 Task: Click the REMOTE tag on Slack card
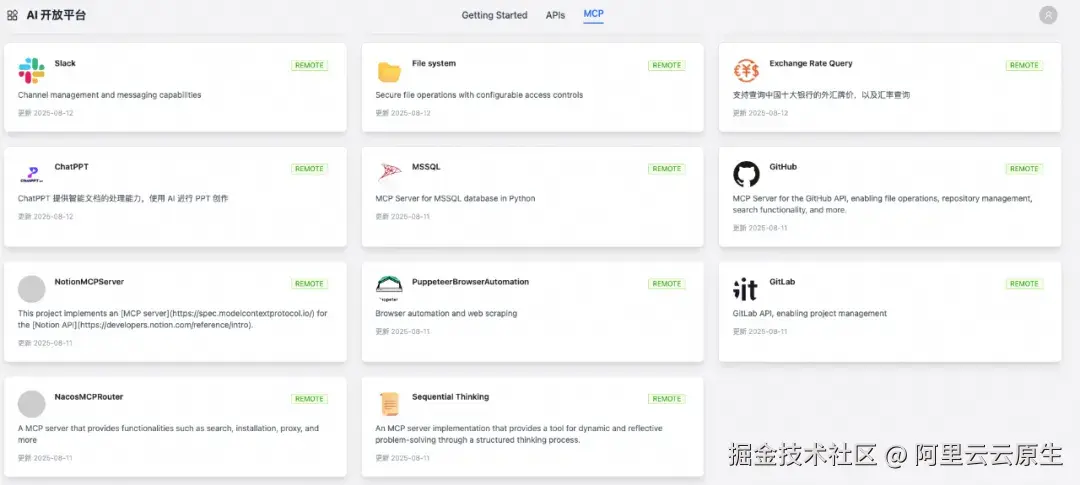click(309, 65)
